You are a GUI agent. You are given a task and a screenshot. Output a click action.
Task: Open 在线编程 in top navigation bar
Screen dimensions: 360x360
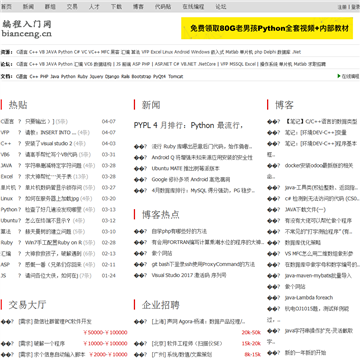pos(193,6)
